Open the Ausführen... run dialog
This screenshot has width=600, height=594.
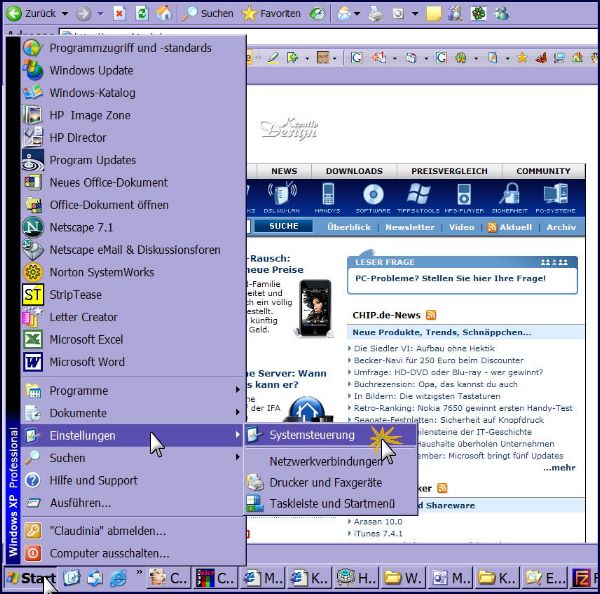click(134, 503)
